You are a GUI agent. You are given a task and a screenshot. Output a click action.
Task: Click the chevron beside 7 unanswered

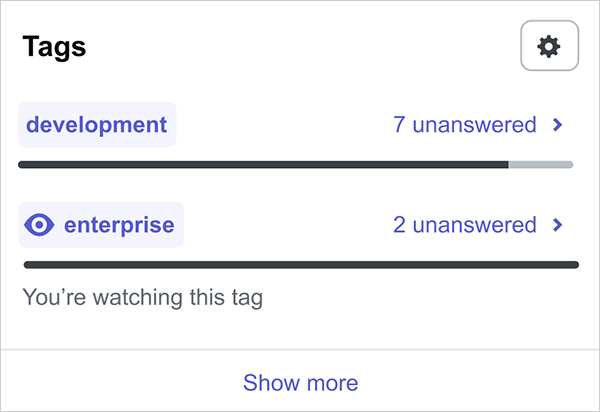coord(558,125)
